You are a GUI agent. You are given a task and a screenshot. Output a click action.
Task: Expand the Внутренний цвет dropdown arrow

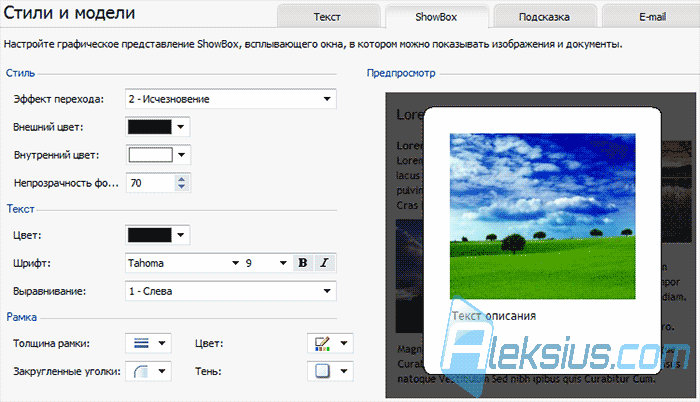[181, 155]
